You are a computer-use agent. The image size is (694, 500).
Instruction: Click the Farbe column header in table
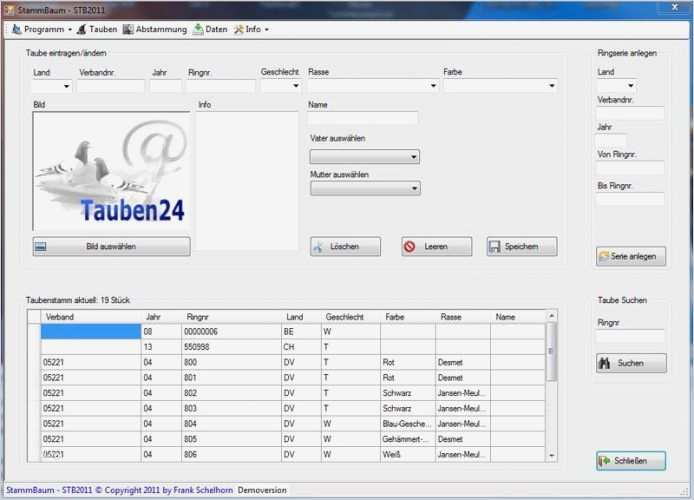point(408,317)
